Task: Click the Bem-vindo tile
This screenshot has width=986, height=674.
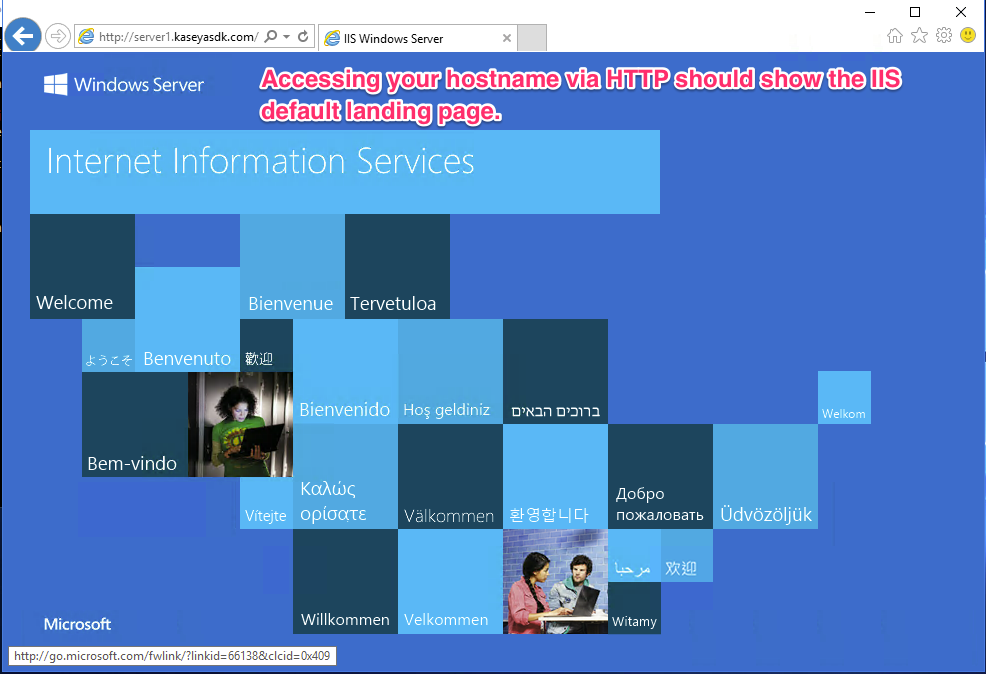Action: tap(135, 424)
